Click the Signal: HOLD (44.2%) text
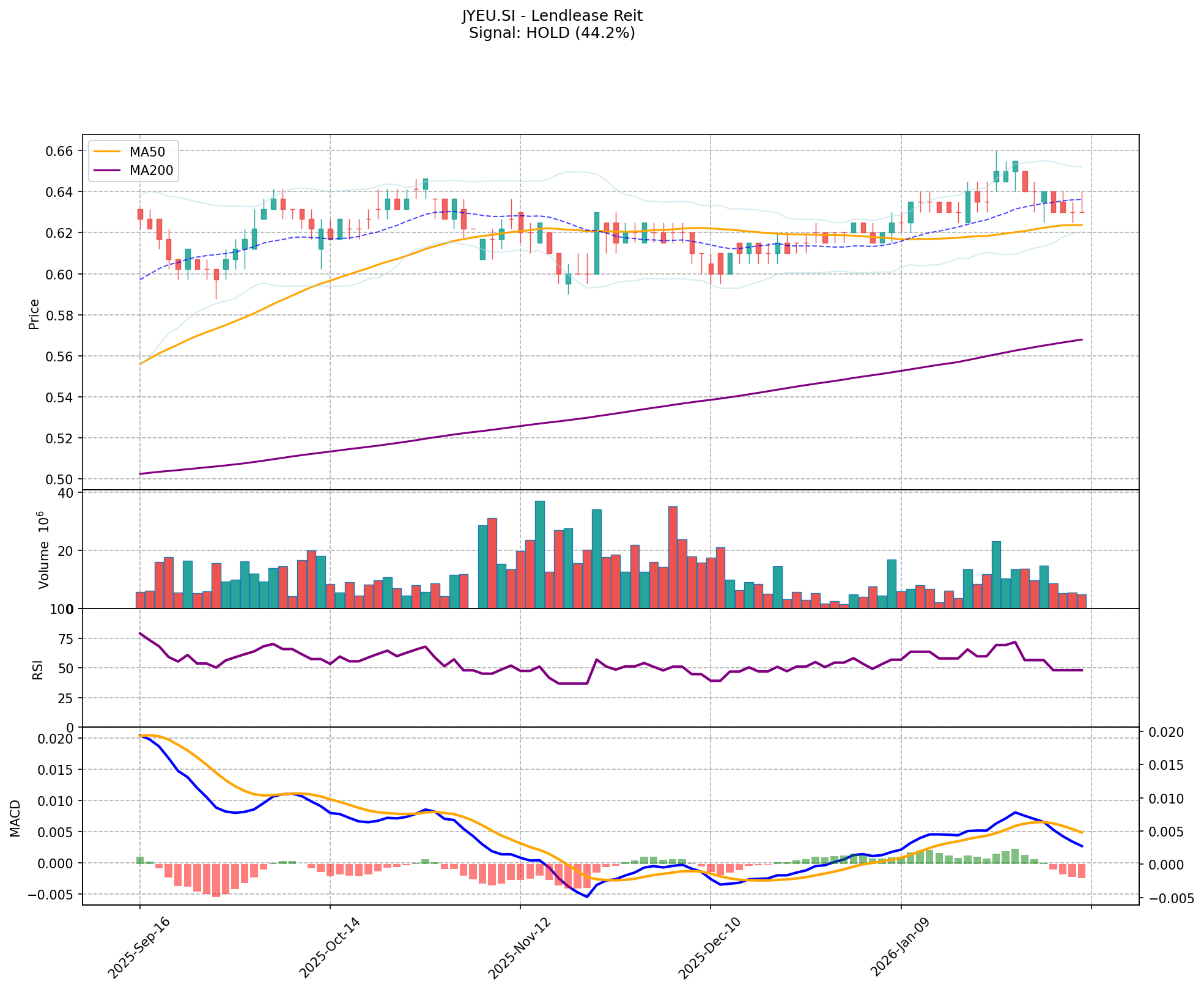This screenshot has width=1204, height=990. [x=552, y=33]
